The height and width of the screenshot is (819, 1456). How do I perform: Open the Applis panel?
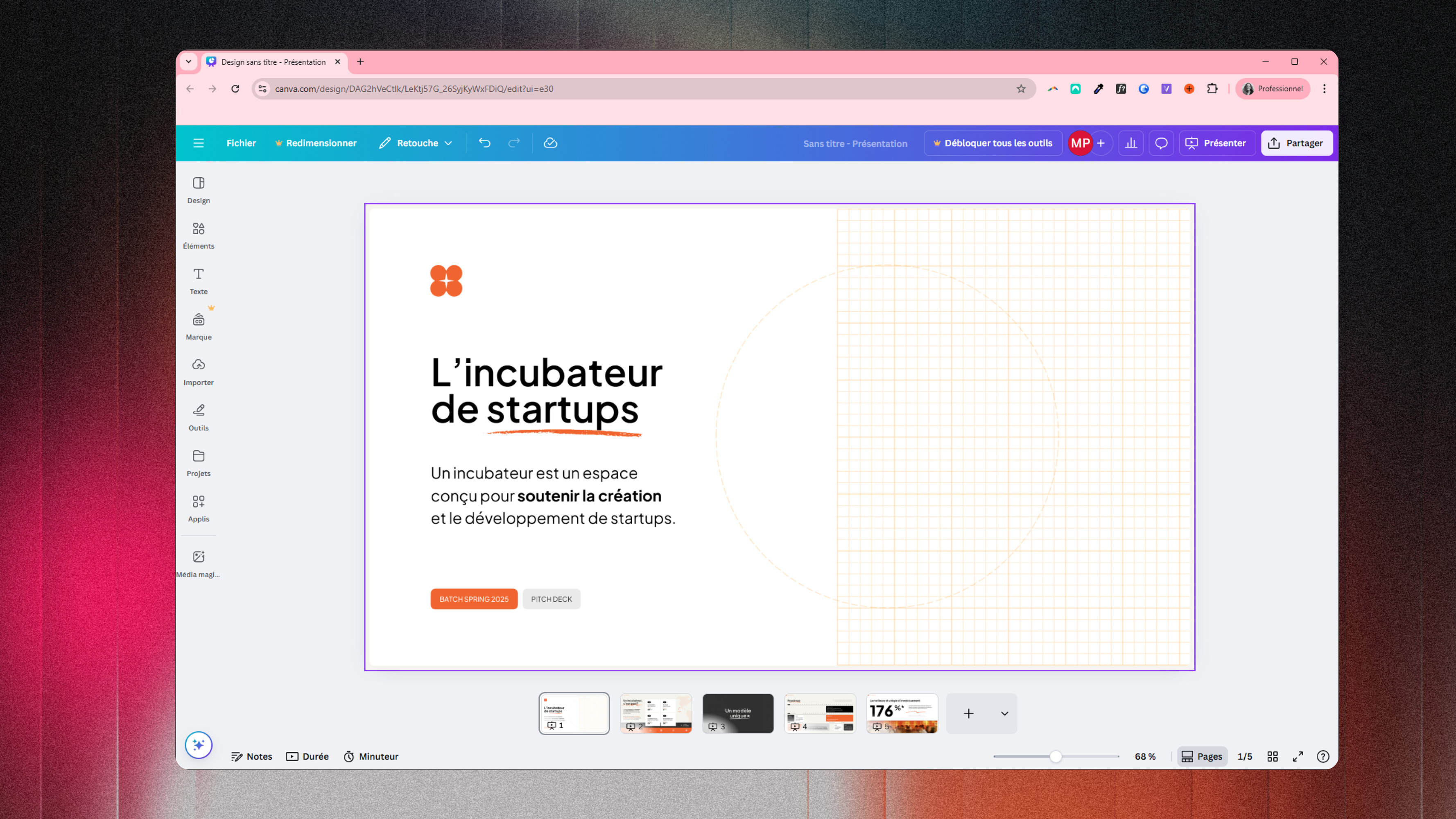pos(199,509)
